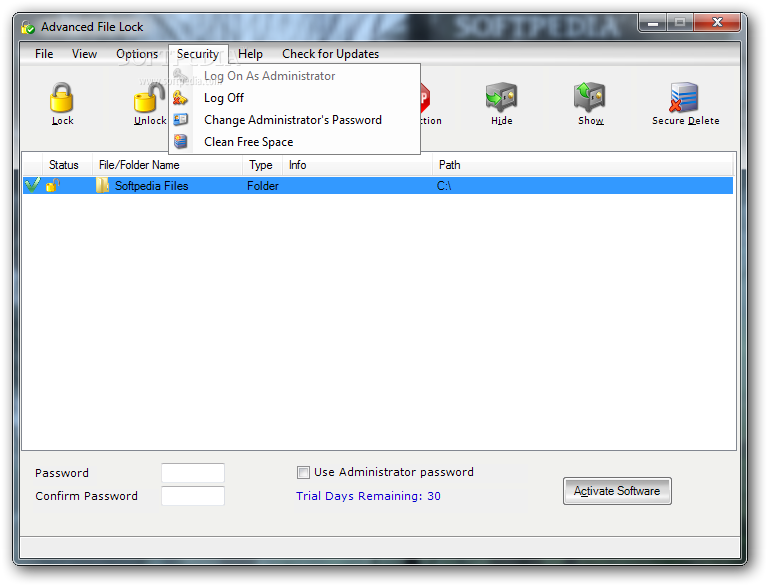Enable Use Administrator password checkbox
Image resolution: width=768 pixels, height=586 pixels.
[303, 472]
